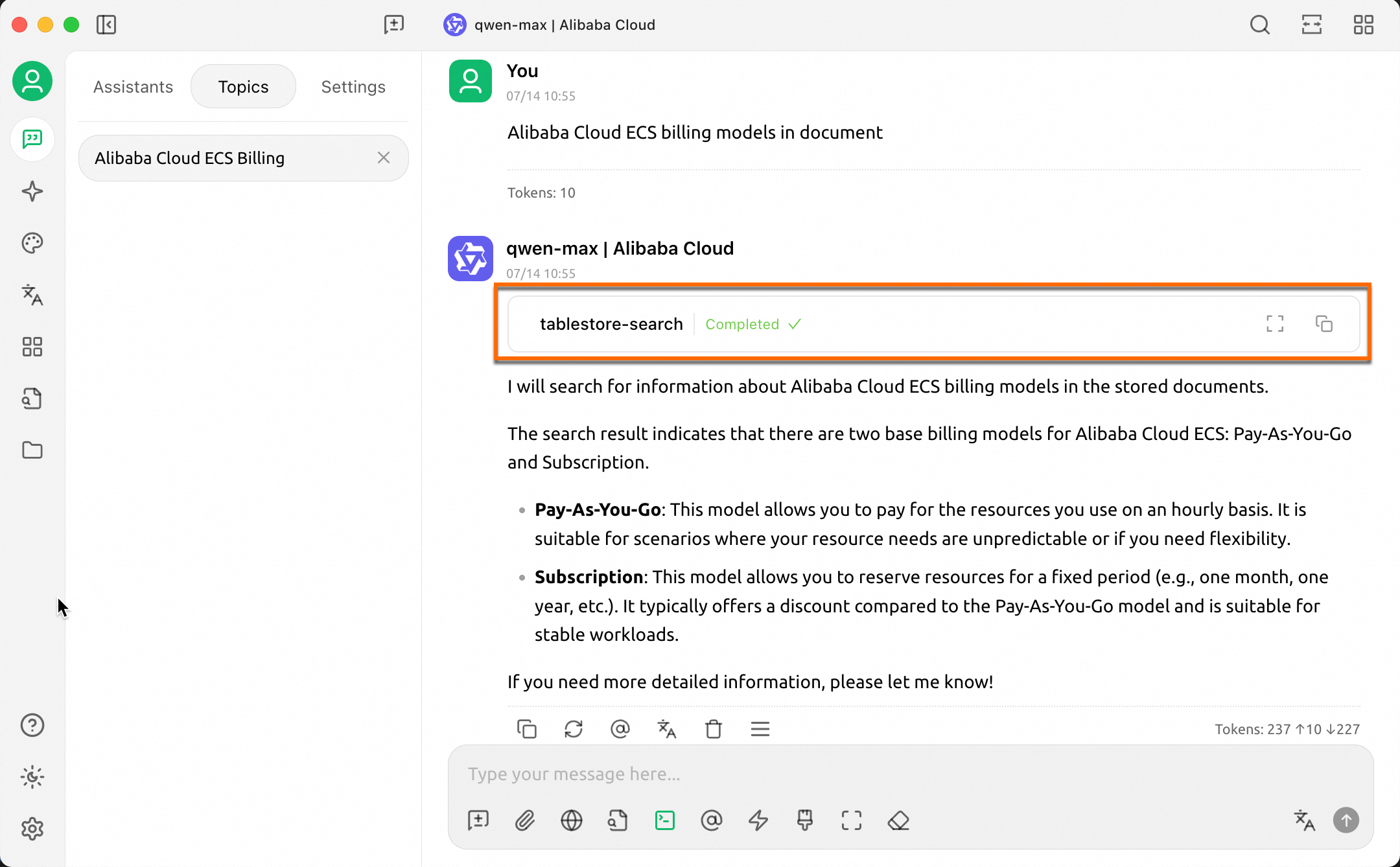Open the mini apps grid in title bar
Viewport: 1400px width, 867px height.
click(1364, 25)
